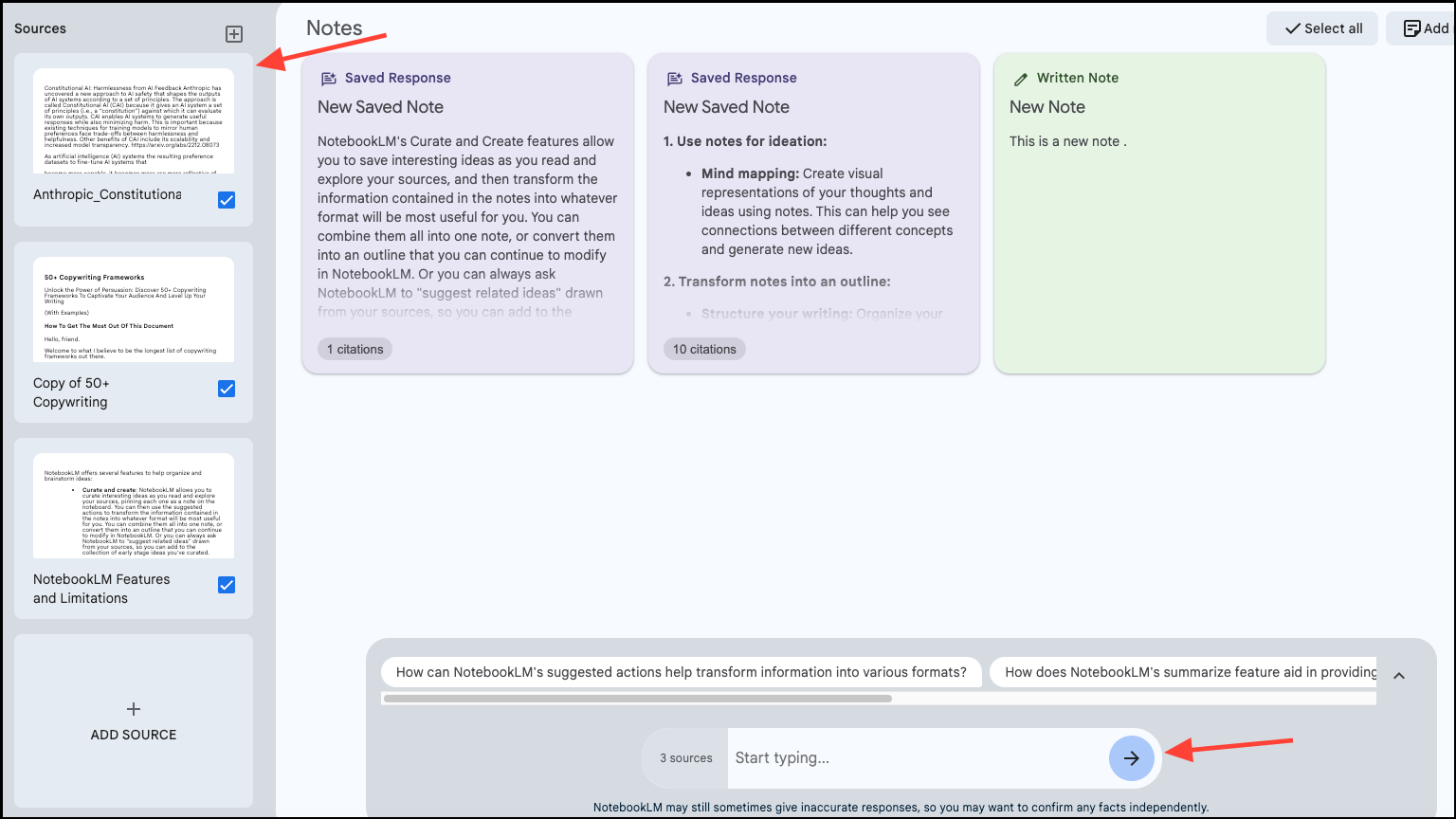Click Saved Response icon on second note
Viewport: 1456px width, 819px height.
point(675,79)
